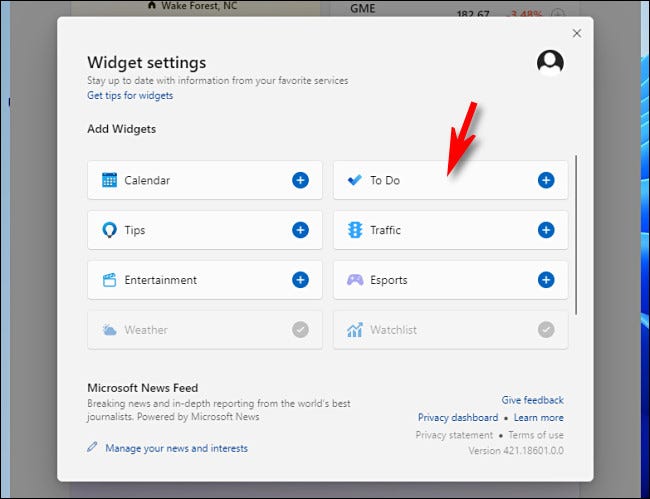Image resolution: width=650 pixels, height=499 pixels.
Task: Click the Traffic light icon
Action: 355,230
